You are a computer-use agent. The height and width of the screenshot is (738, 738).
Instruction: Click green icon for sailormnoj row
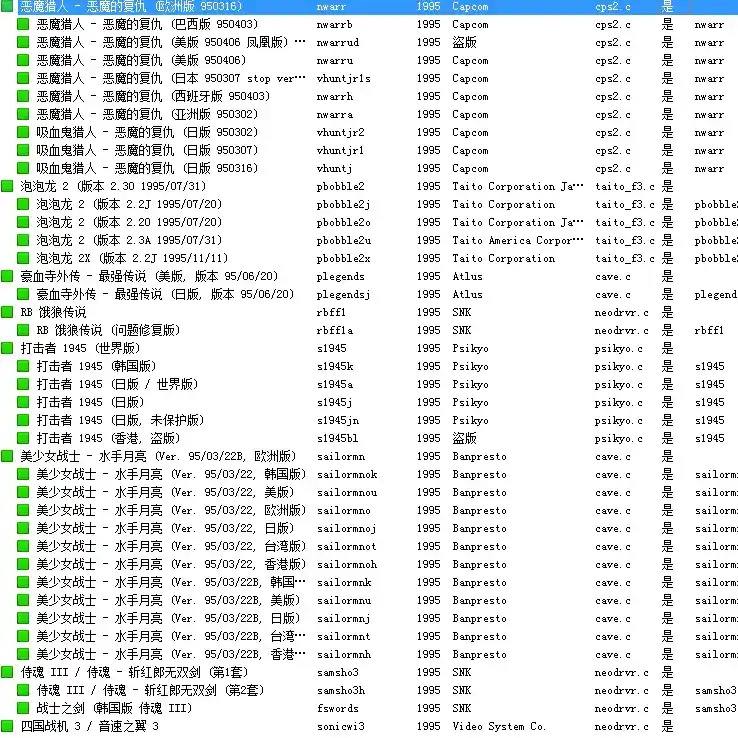pos(23,528)
